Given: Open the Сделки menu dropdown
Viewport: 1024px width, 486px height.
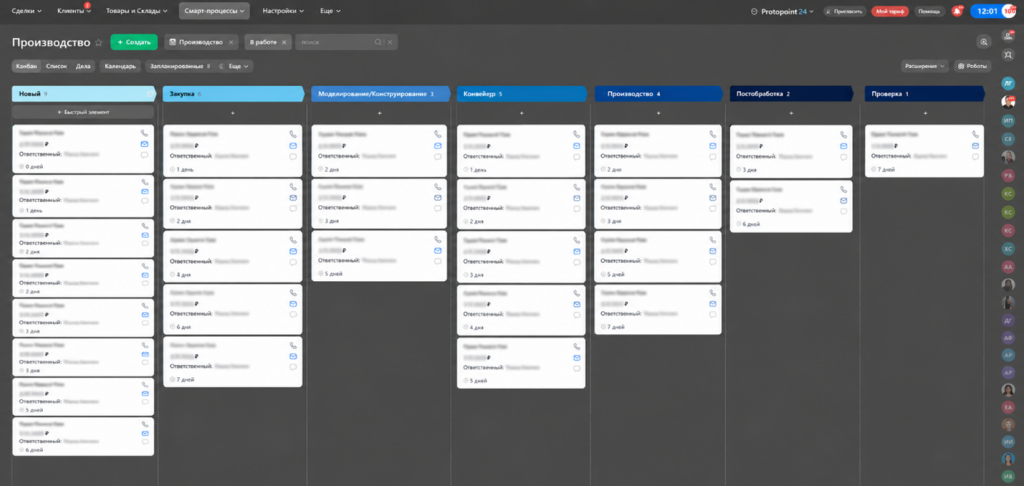Looking at the screenshot, I should pyautogui.click(x=27, y=11).
